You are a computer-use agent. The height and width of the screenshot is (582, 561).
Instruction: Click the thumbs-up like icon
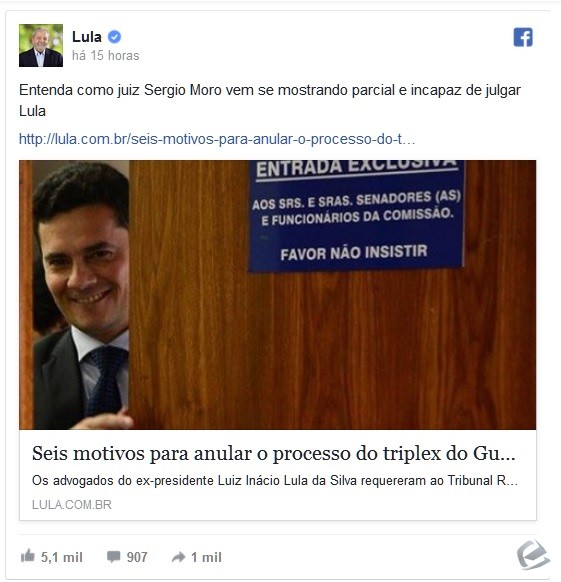[x=27, y=556]
